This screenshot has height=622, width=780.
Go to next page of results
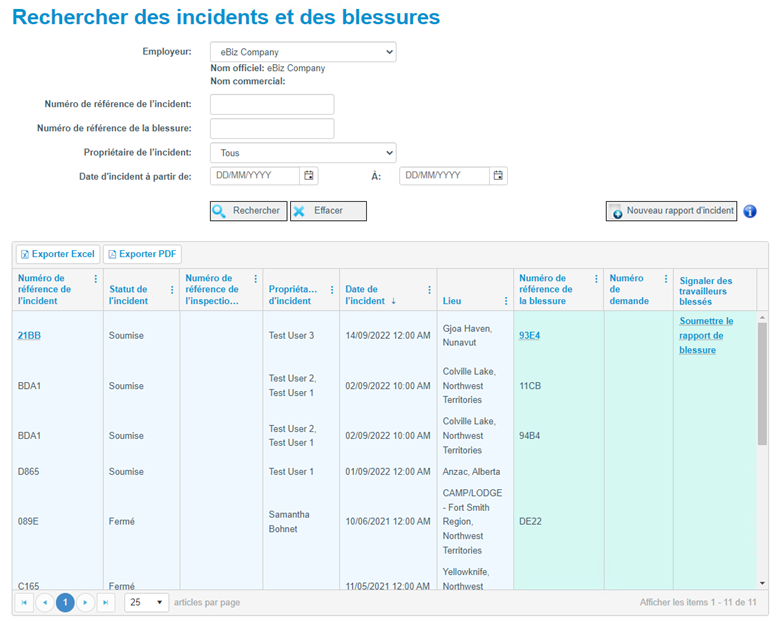tap(86, 603)
